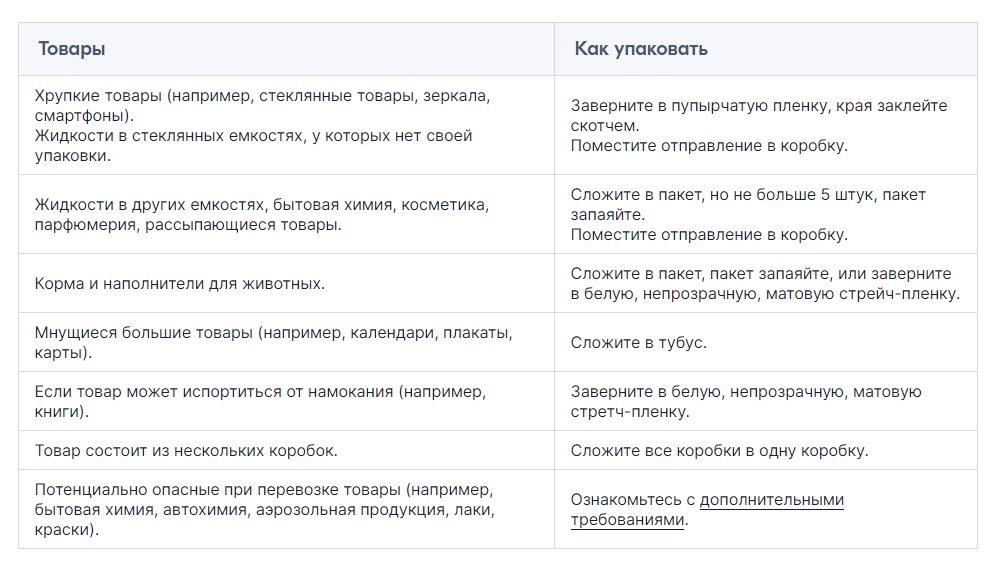Click the Сложите все коробки в одну коробку cell
Viewport: 998px width, 572px height.
click(x=766, y=450)
